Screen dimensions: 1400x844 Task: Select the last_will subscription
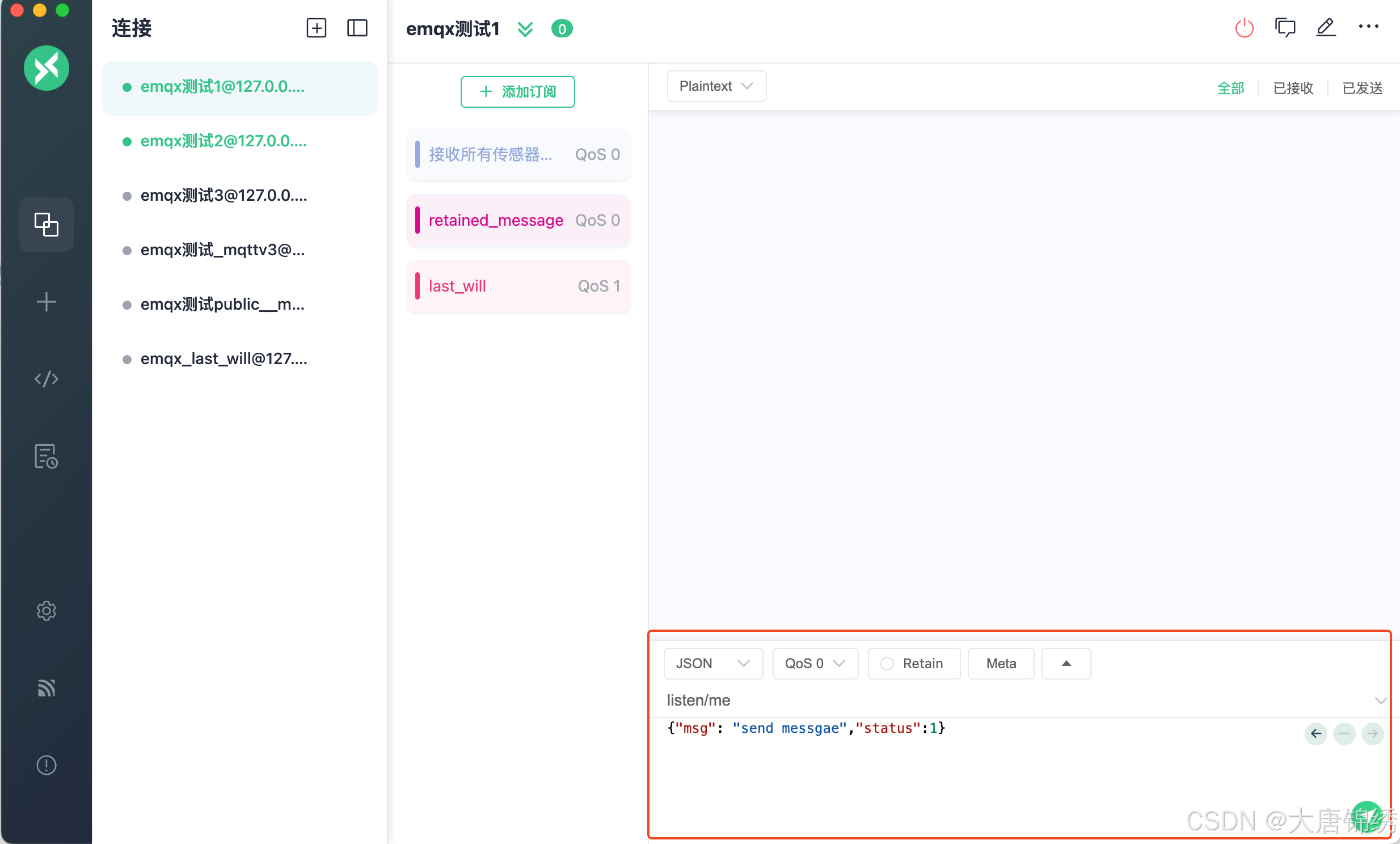pos(518,286)
